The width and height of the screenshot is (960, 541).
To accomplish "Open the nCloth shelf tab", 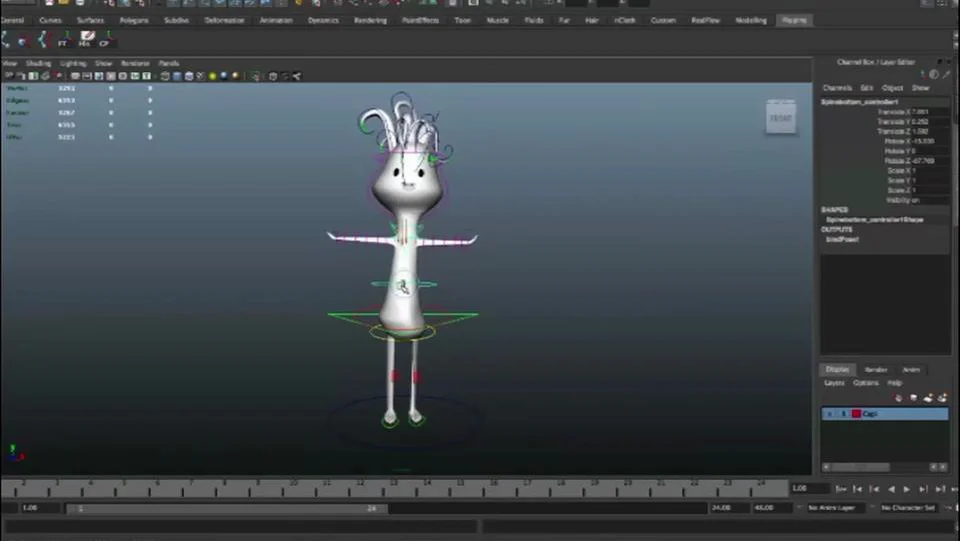I will pyautogui.click(x=624, y=20).
